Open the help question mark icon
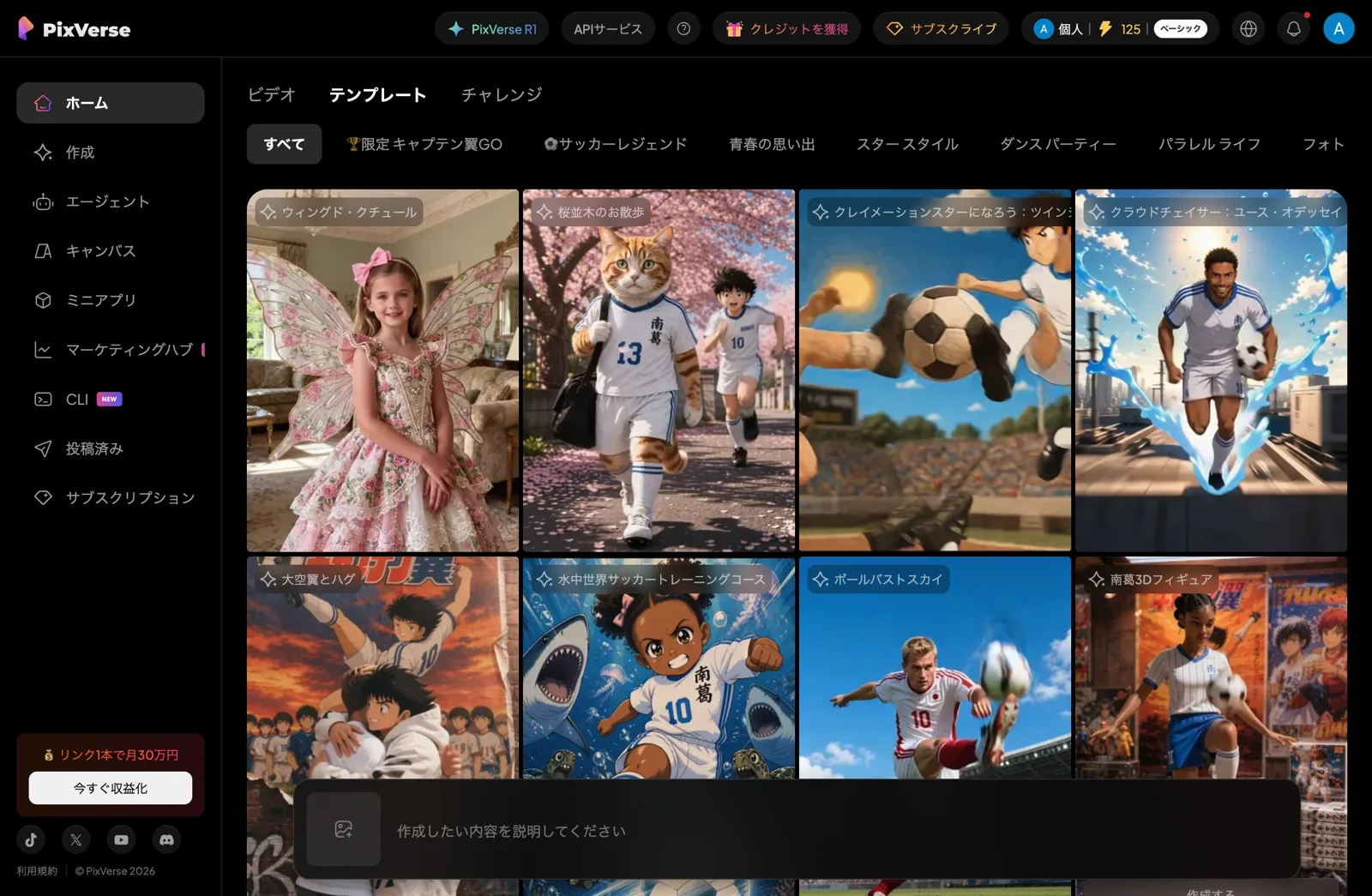The height and width of the screenshot is (896, 1372). [683, 29]
